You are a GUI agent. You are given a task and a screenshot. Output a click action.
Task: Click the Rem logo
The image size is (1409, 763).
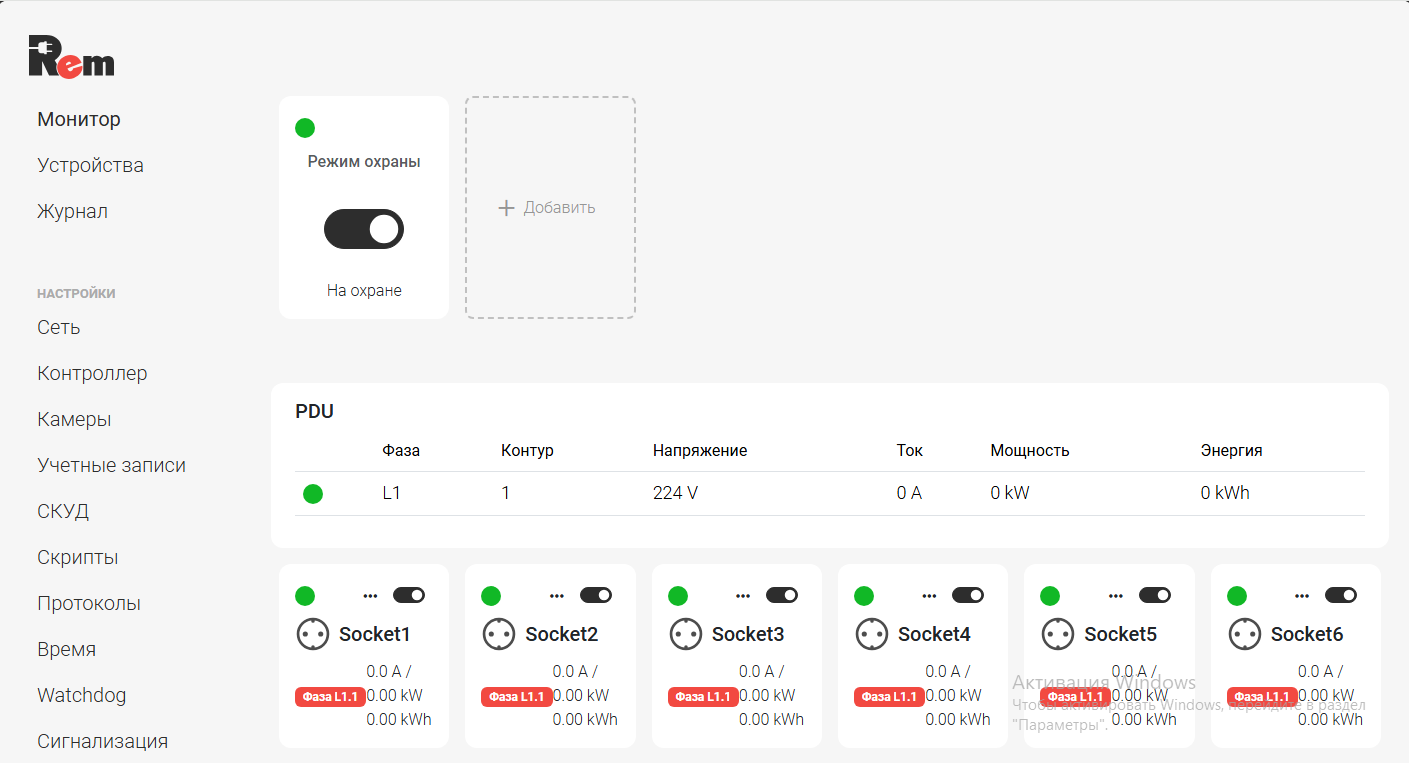coord(71,57)
